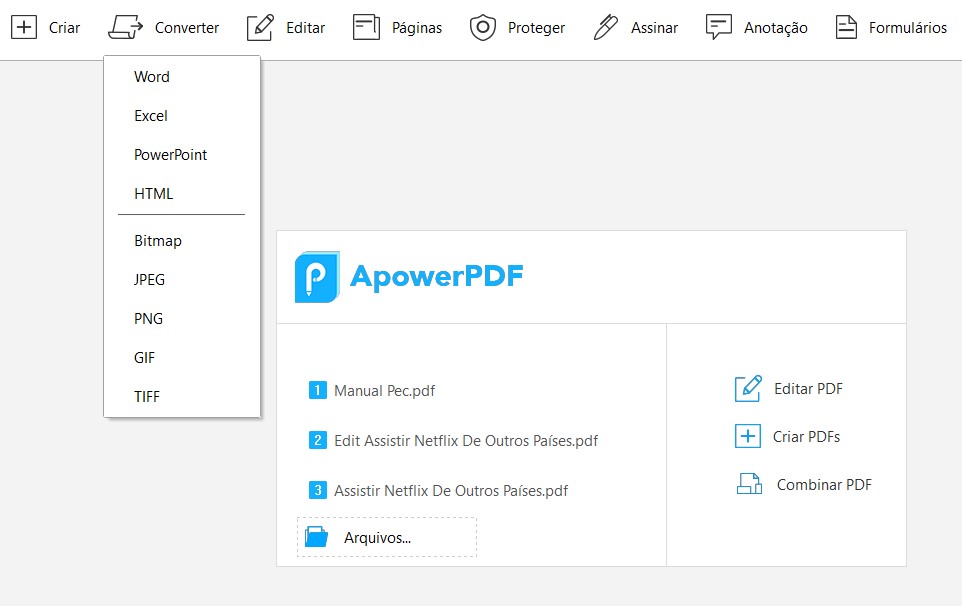Choose Excel from the conversion menu

(149, 115)
